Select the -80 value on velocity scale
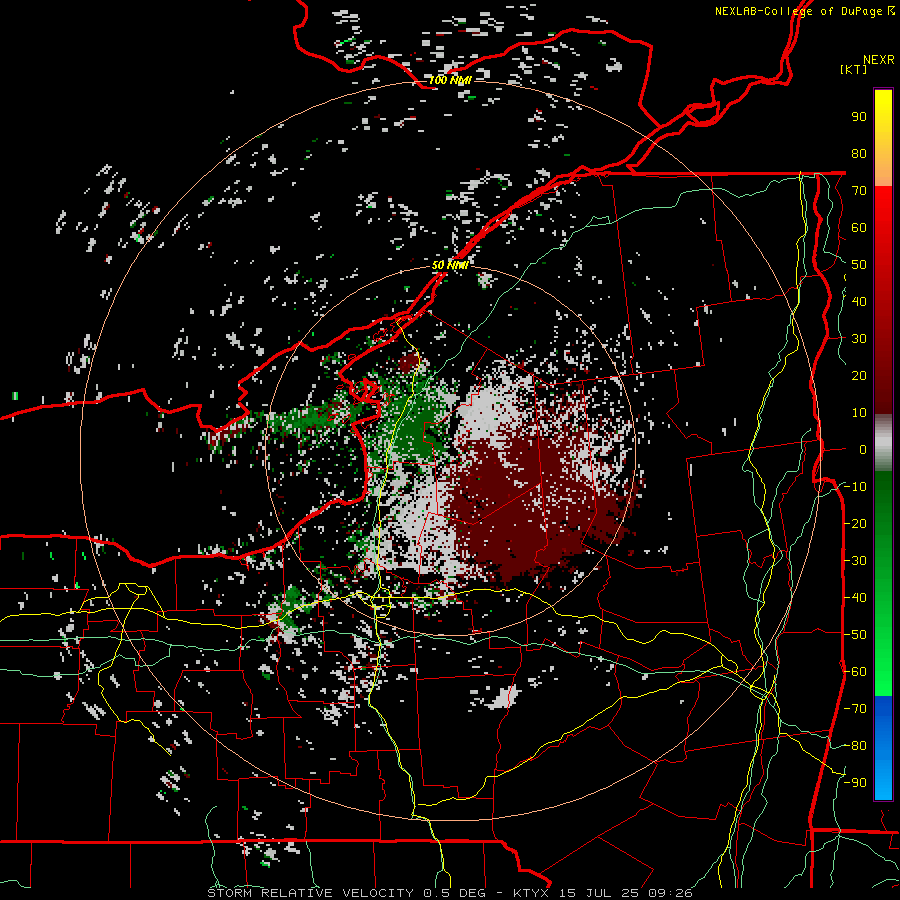 (x=855, y=746)
